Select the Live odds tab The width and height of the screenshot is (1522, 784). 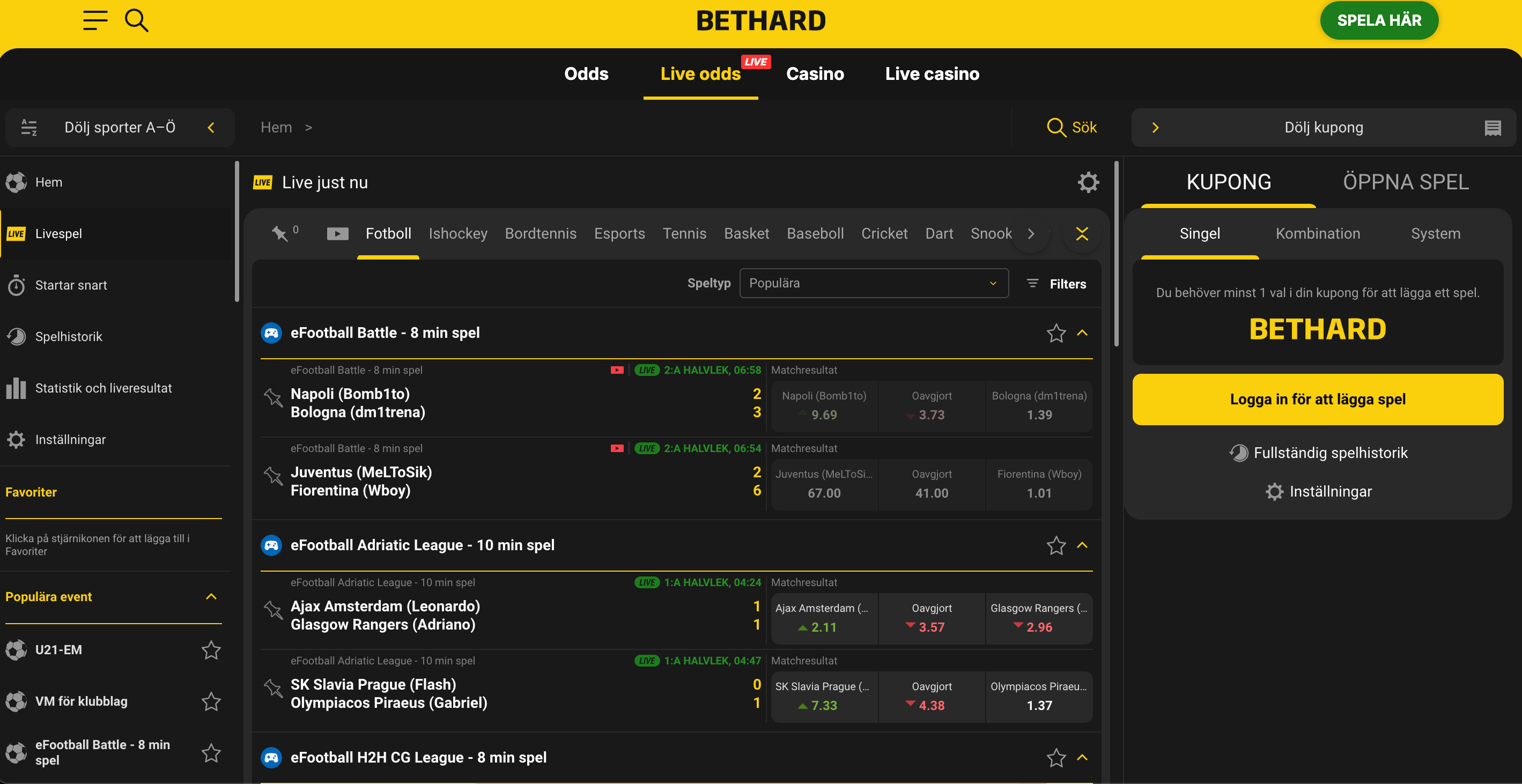(701, 74)
